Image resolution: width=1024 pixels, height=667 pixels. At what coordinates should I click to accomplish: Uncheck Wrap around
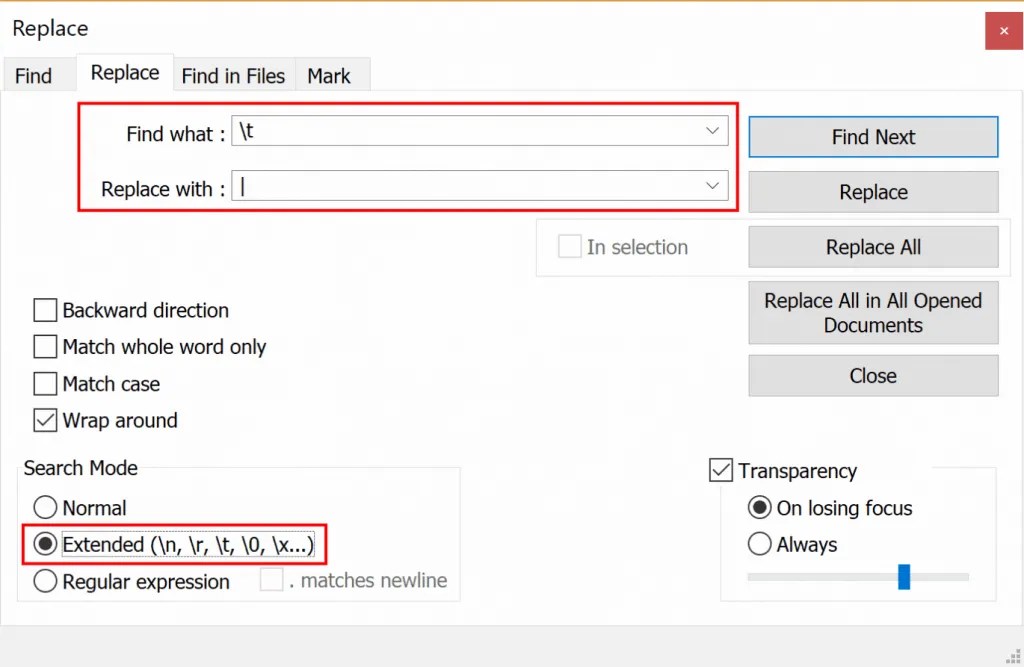click(45, 420)
